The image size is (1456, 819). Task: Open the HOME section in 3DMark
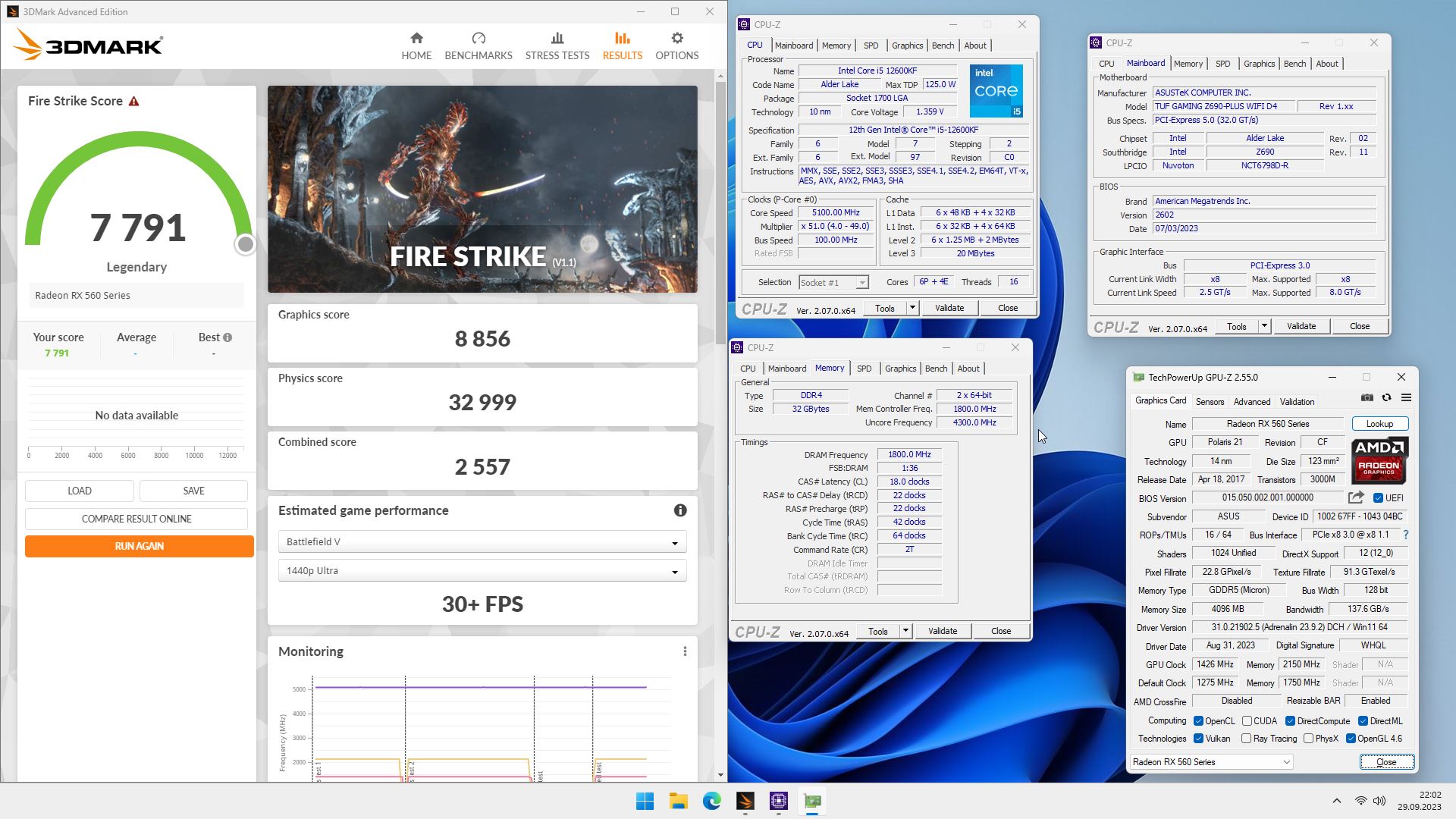(x=416, y=46)
